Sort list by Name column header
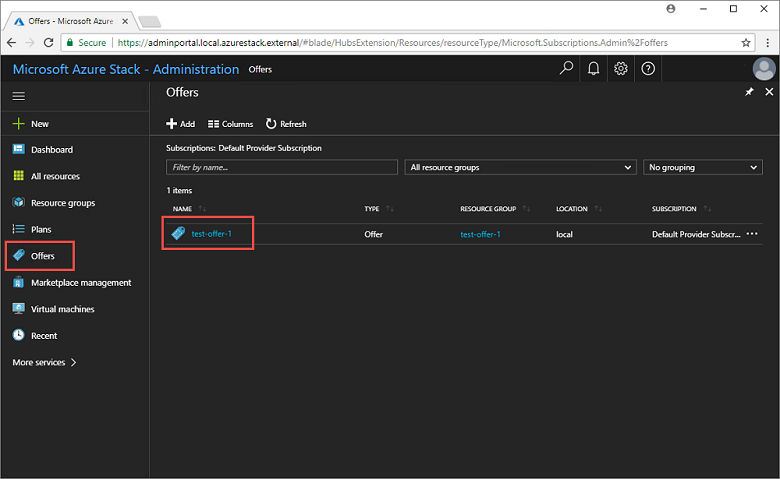Image resolution: width=780 pixels, height=479 pixels. [182, 209]
